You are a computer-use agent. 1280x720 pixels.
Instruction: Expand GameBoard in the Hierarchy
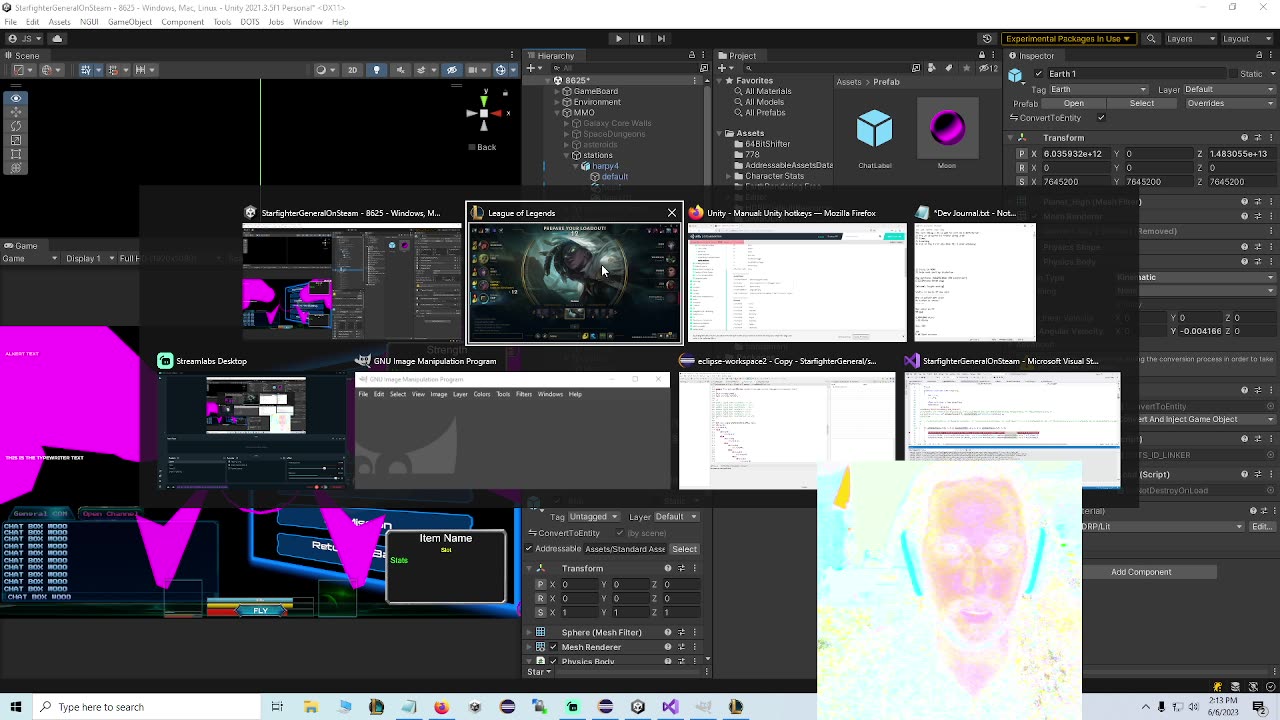coord(557,91)
